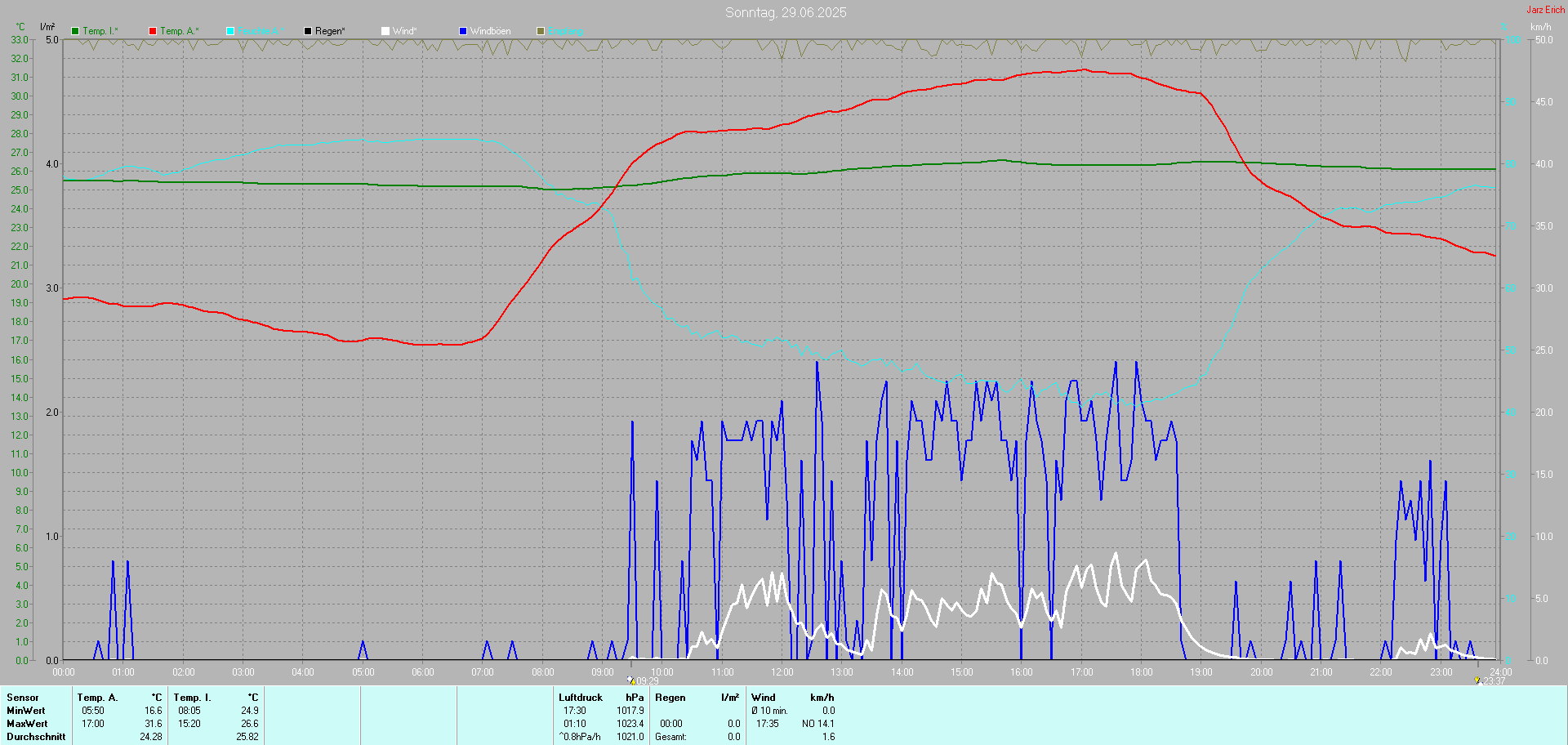Click the 'MinWert' row header
Image resolution: width=1568 pixels, height=745 pixels.
[x=26, y=711]
